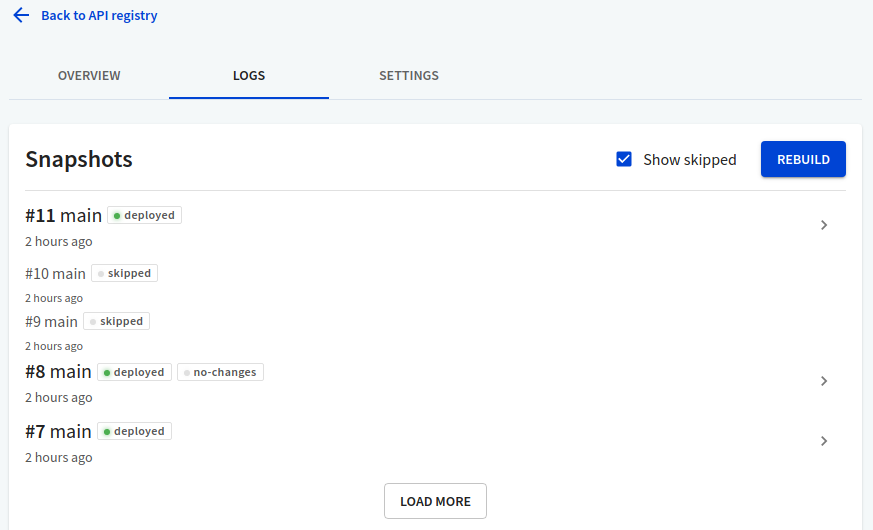The height and width of the screenshot is (530, 873).
Task: Click the back arrow icon
Action: [x=21, y=15]
